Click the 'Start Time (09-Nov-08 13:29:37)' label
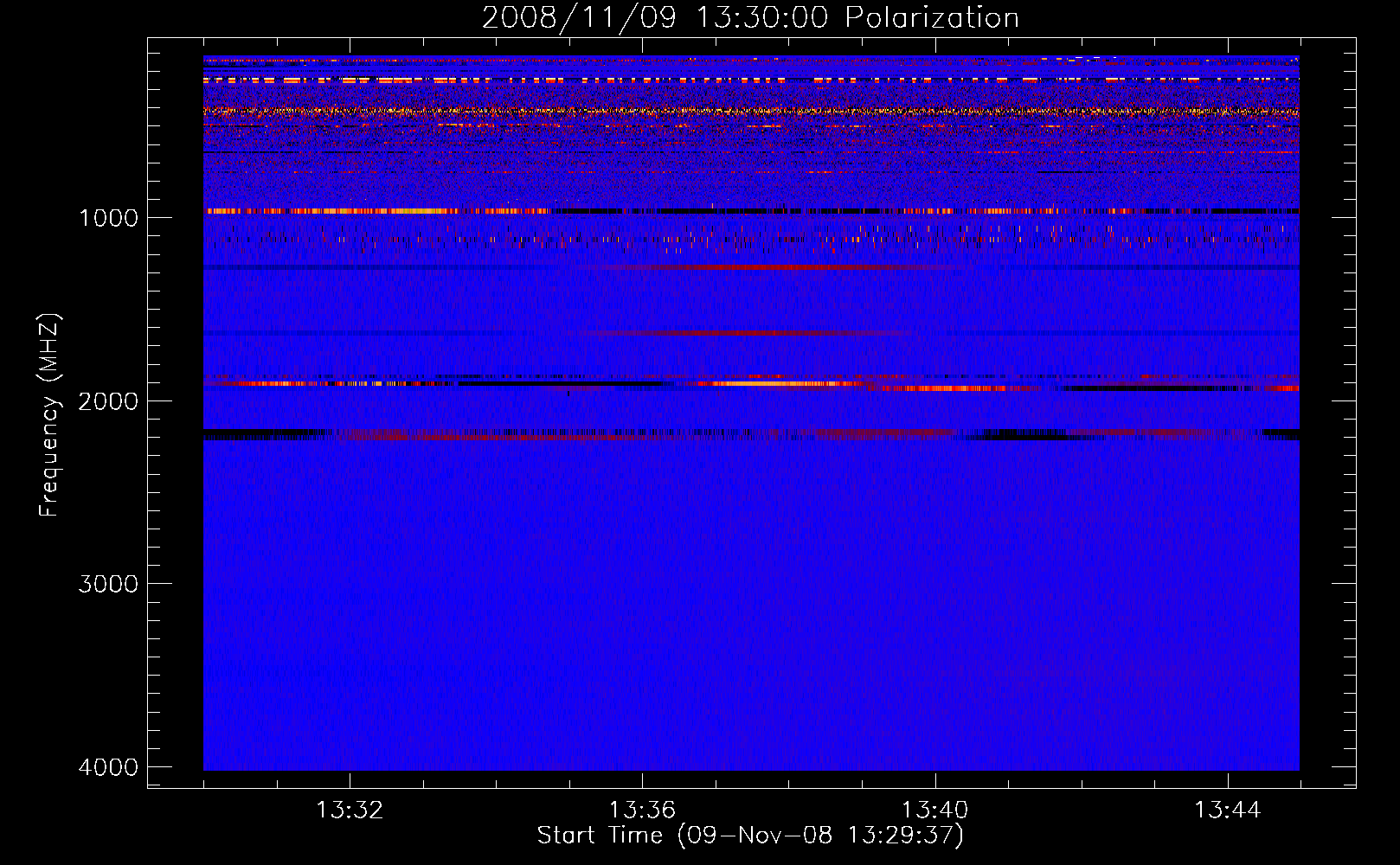The height and width of the screenshot is (865, 1400). click(x=750, y=836)
